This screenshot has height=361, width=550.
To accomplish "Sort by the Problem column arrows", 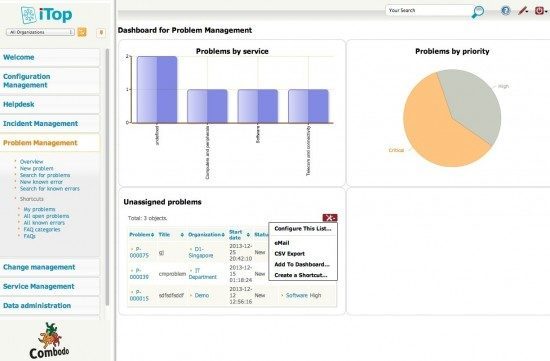I will [x=153, y=235].
